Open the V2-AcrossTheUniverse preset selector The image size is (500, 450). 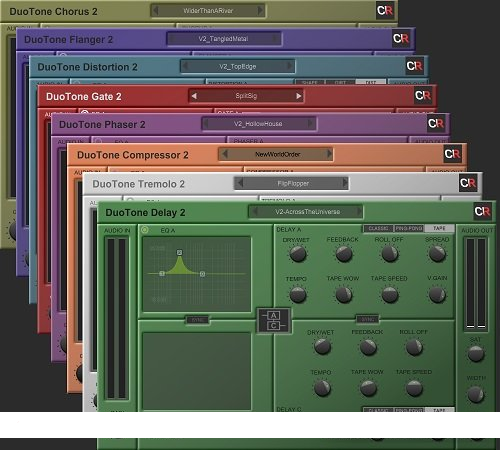pyautogui.click(x=307, y=212)
